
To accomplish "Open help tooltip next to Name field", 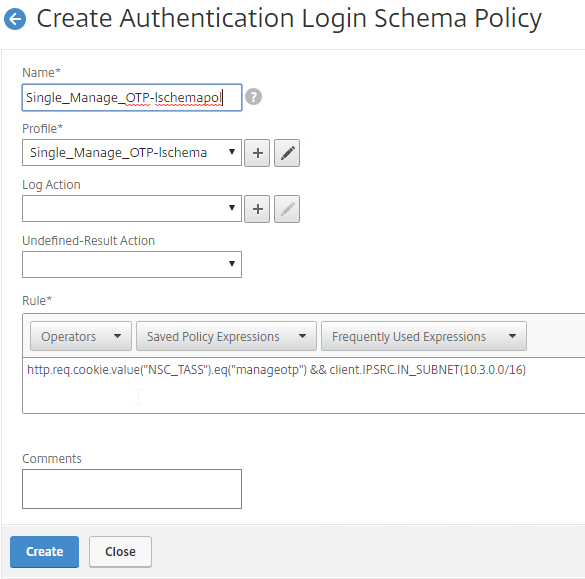I will click(253, 97).
